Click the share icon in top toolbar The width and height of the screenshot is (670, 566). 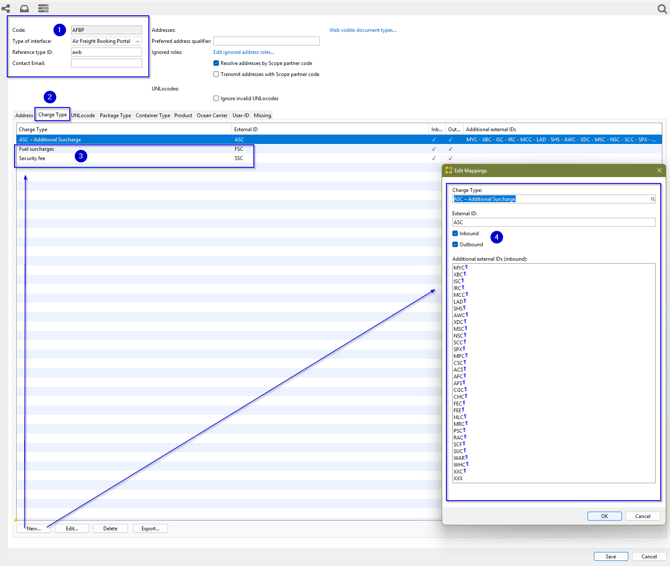pyautogui.click(x=6, y=8)
